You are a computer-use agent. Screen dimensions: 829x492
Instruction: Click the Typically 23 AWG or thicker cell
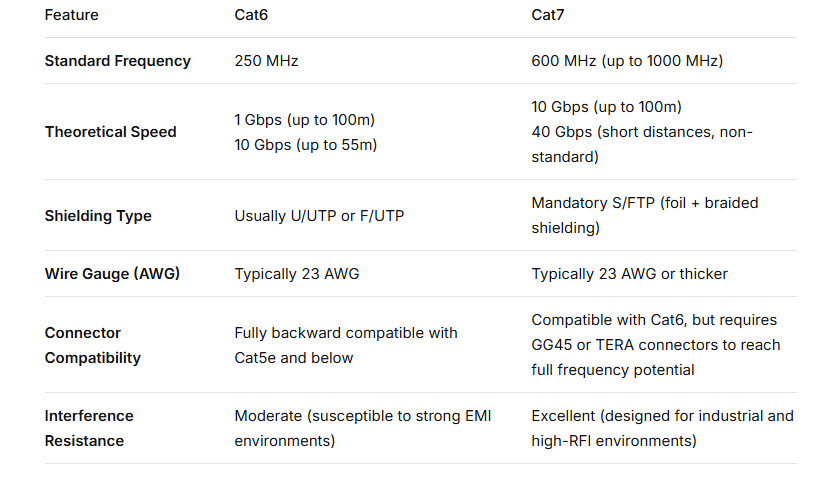tap(630, 274)
